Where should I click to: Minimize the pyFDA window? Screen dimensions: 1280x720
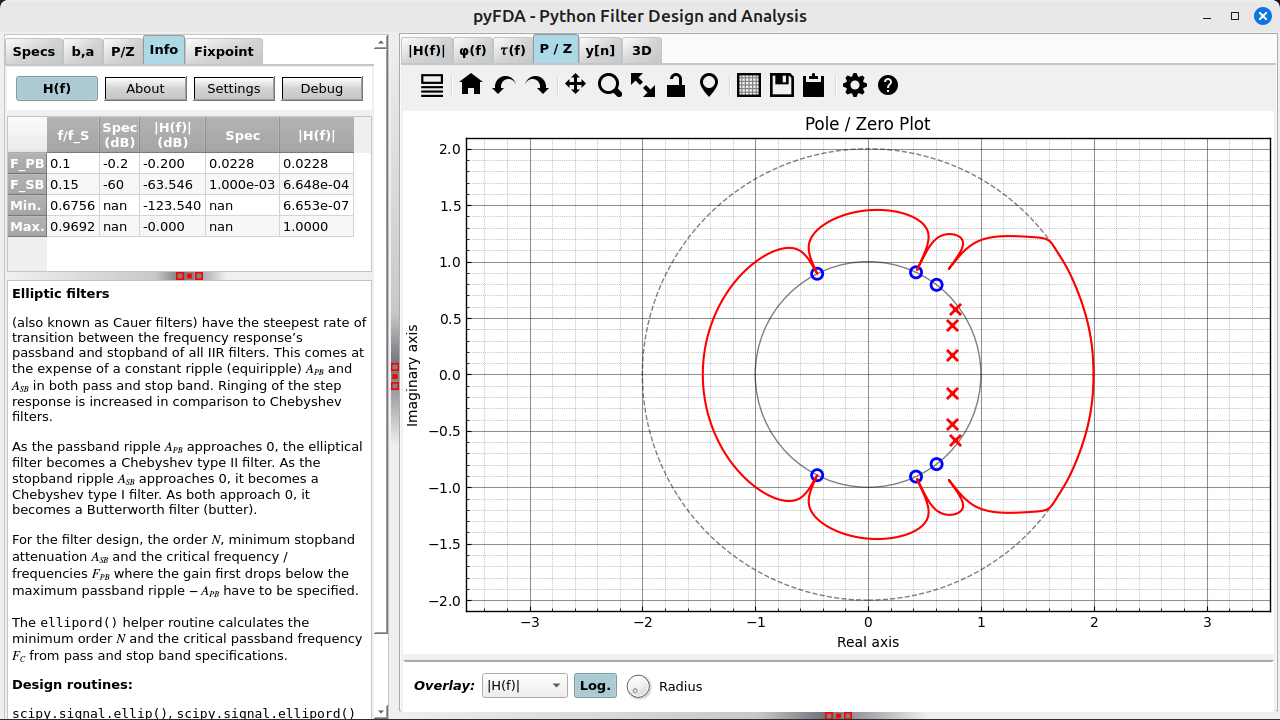pyautogui.click(x=1208, y=16)
